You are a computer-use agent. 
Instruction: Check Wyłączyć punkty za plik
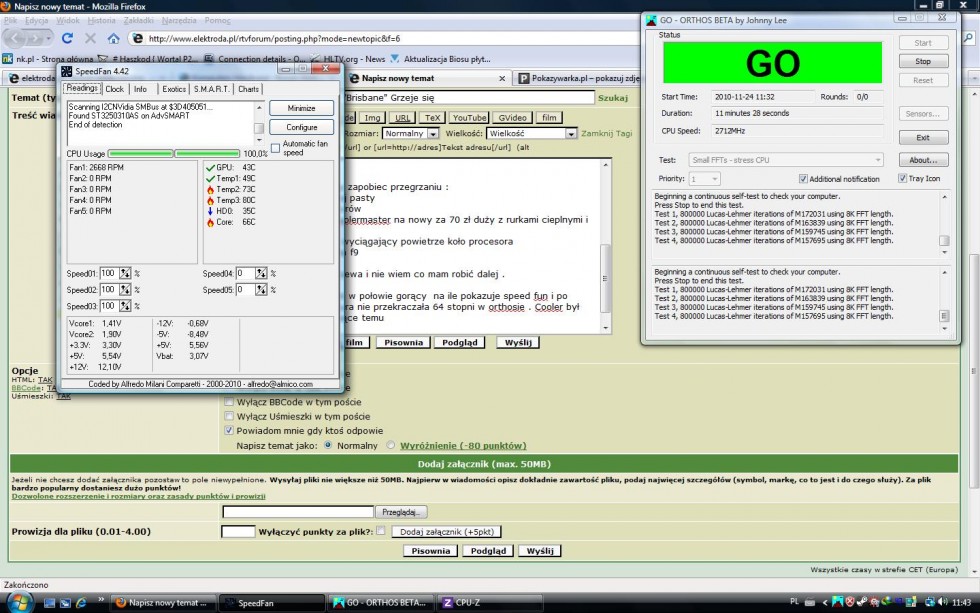(x=381, y=531)
